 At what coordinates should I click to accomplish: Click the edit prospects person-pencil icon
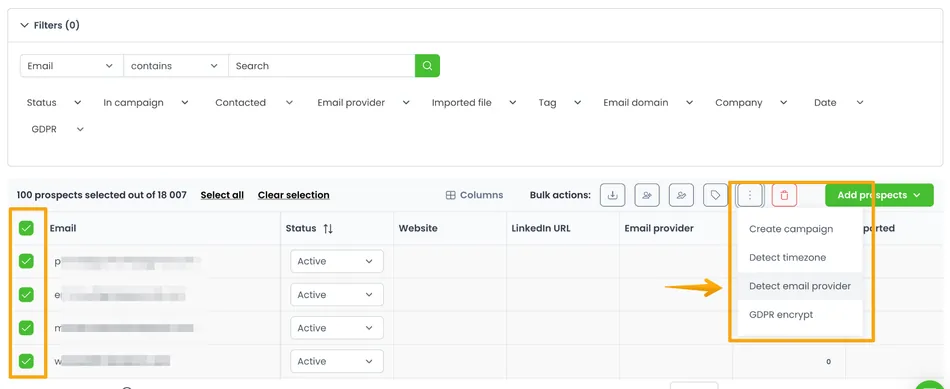682,195
